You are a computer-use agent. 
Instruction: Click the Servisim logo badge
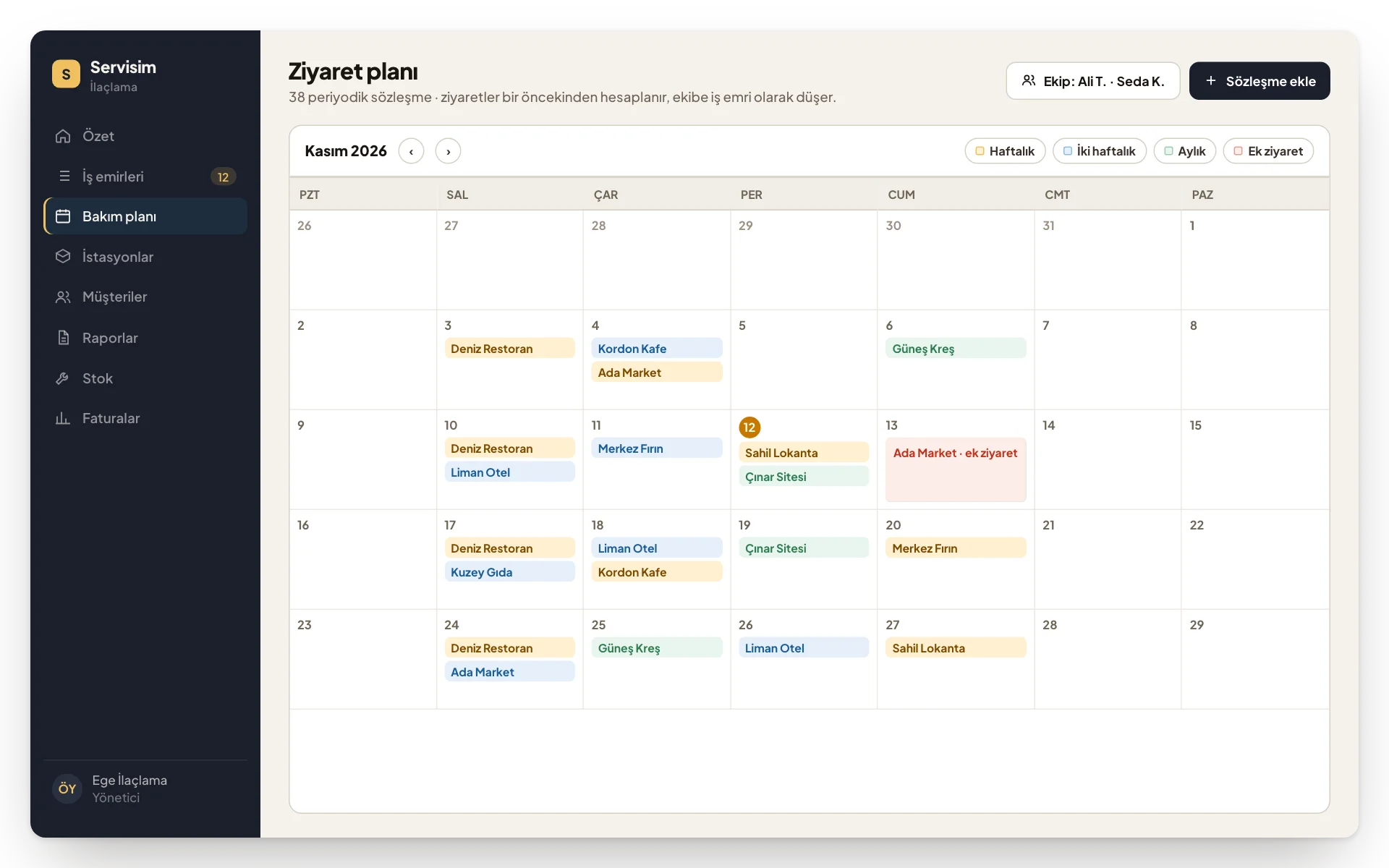[x=66, y=74]
